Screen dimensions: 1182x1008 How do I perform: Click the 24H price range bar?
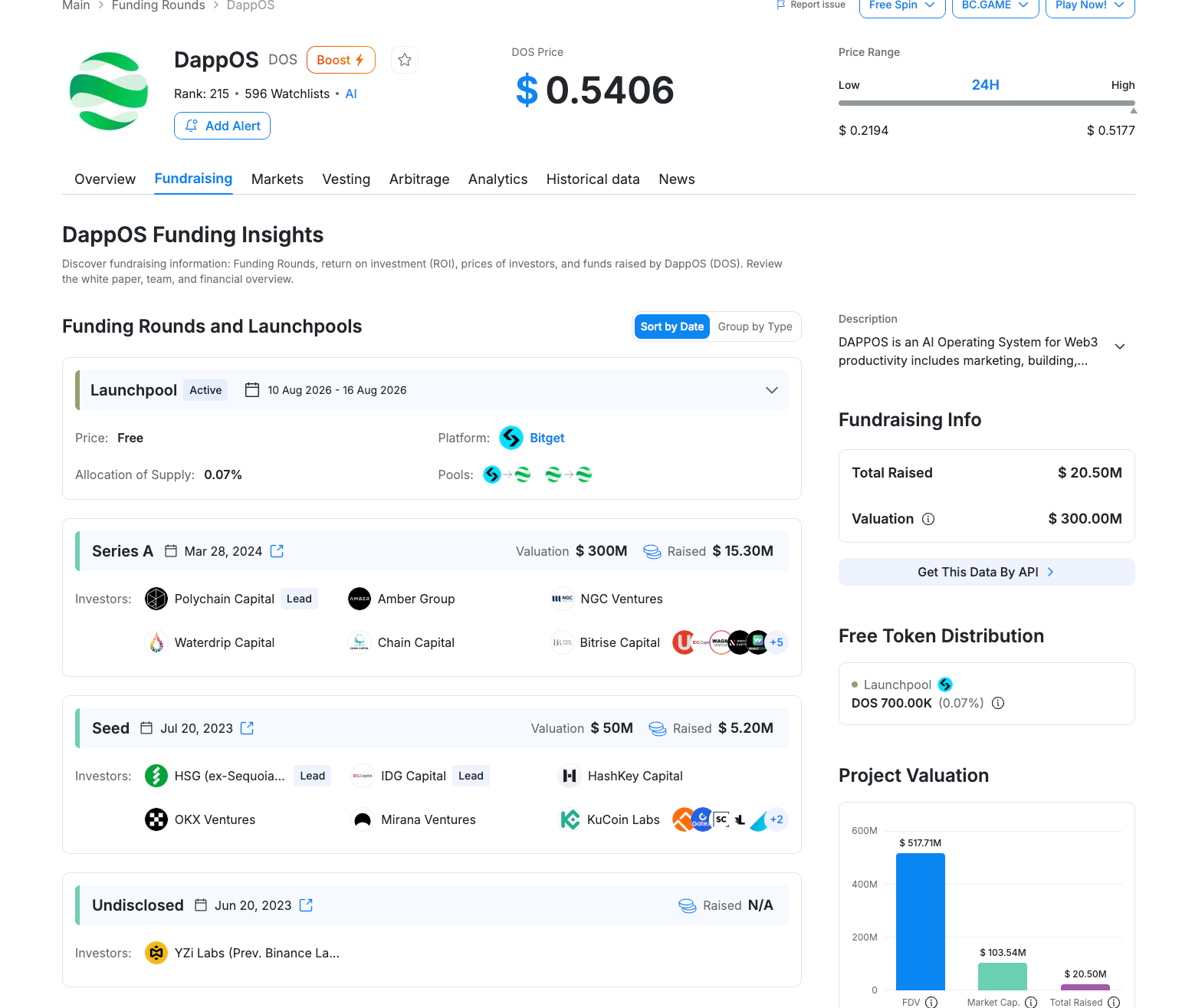click(987, 103)
